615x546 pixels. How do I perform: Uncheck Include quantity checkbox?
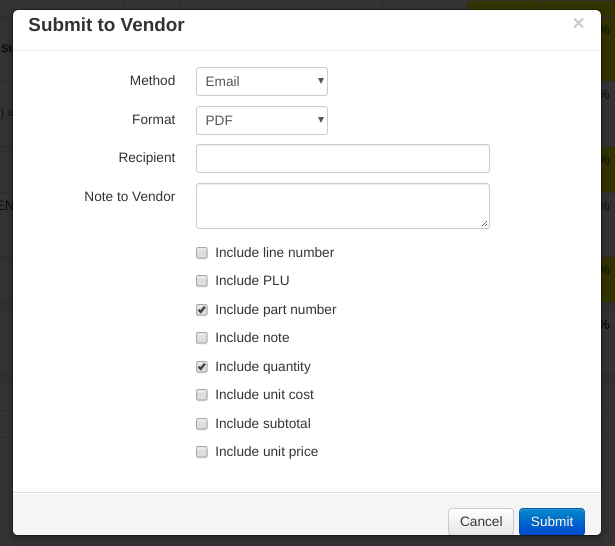tap(202, 367)
